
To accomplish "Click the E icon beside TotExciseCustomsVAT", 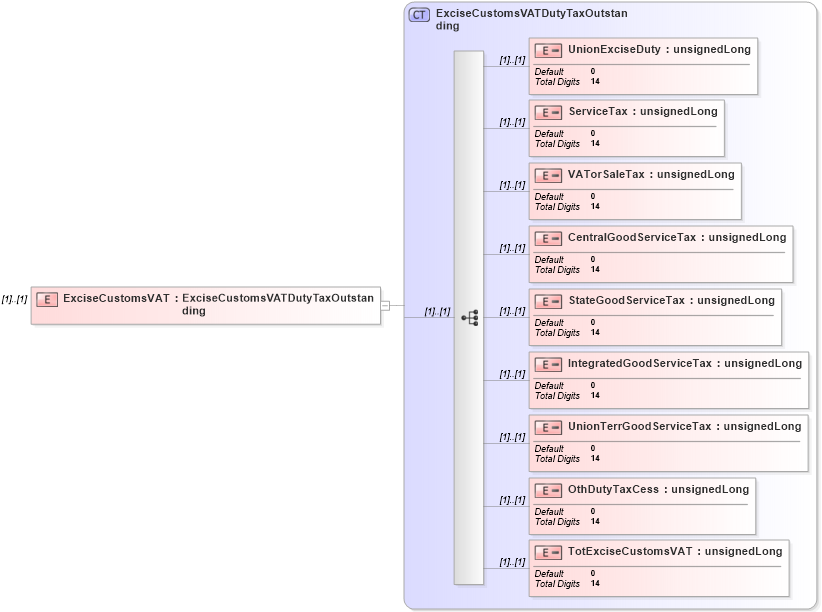I will click(x=546, y=551).
